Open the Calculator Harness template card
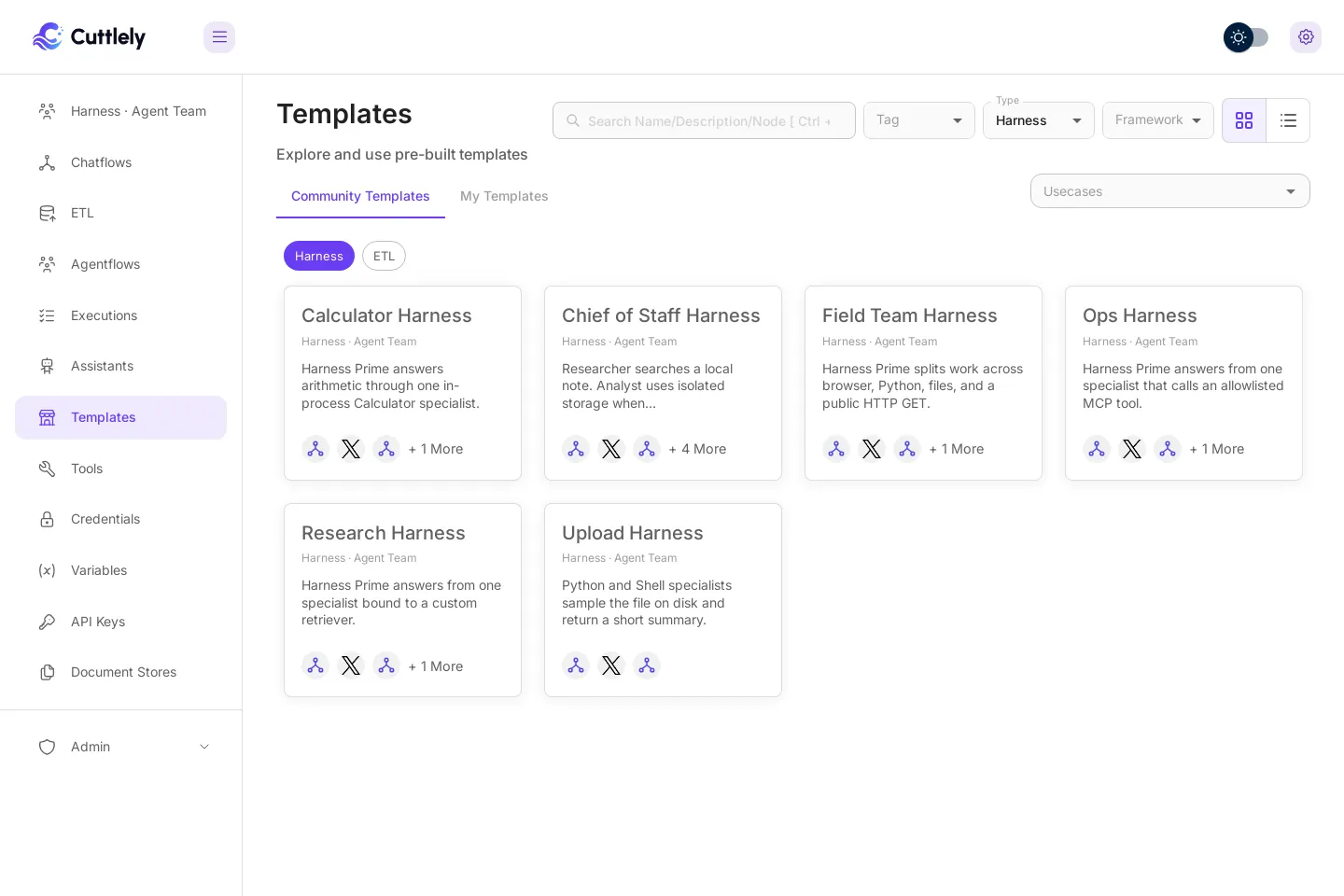This screenshot has height=896, width=1344. point(402,383)
